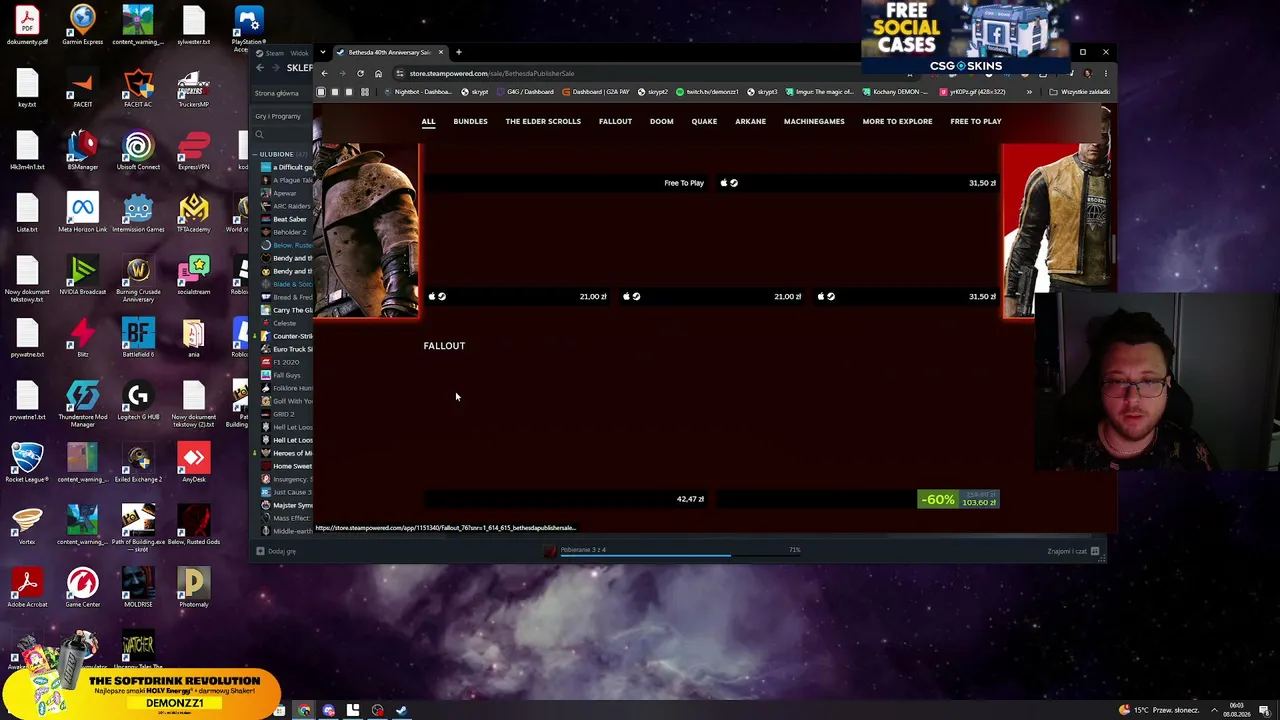Screen dimensions: 1280x720
Task: Open the tab search dropdown chevron
Action: 324,52
